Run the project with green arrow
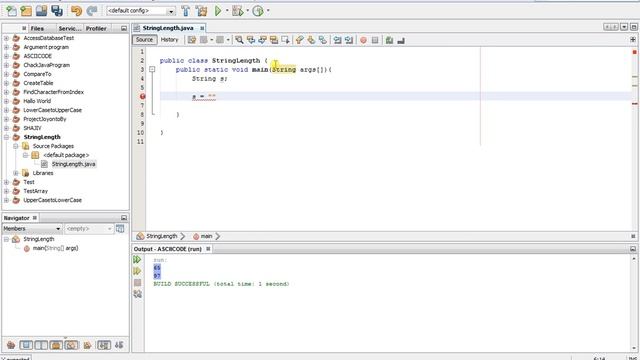The height and width of the screenshot is (360, 640). 218,11
